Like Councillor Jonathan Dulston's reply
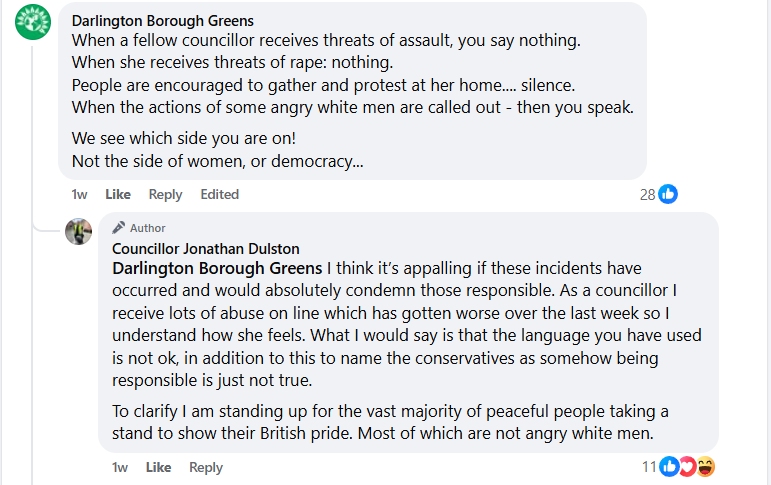 158,467
